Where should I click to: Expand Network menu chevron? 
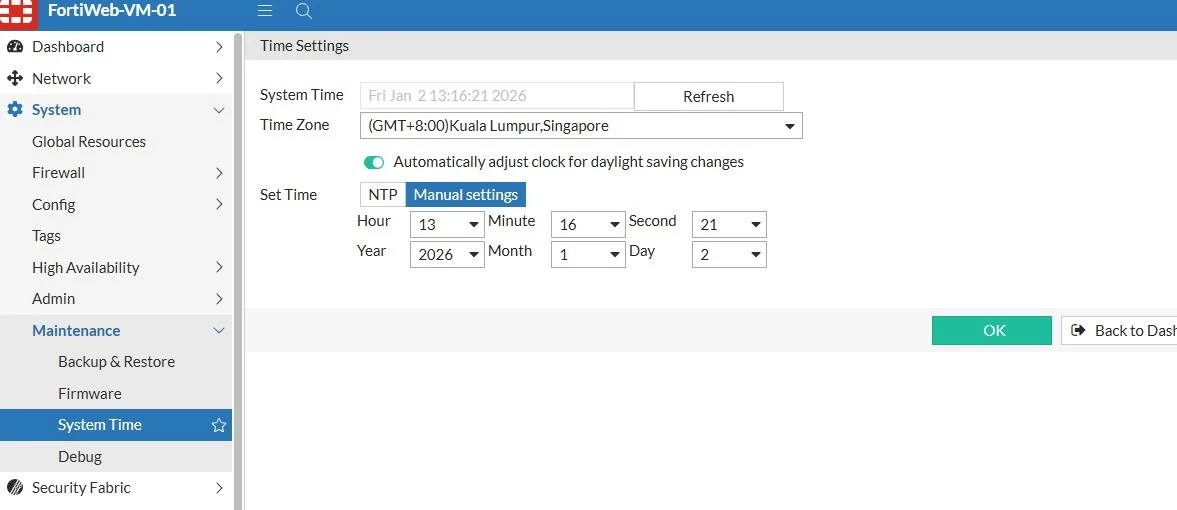219,78
